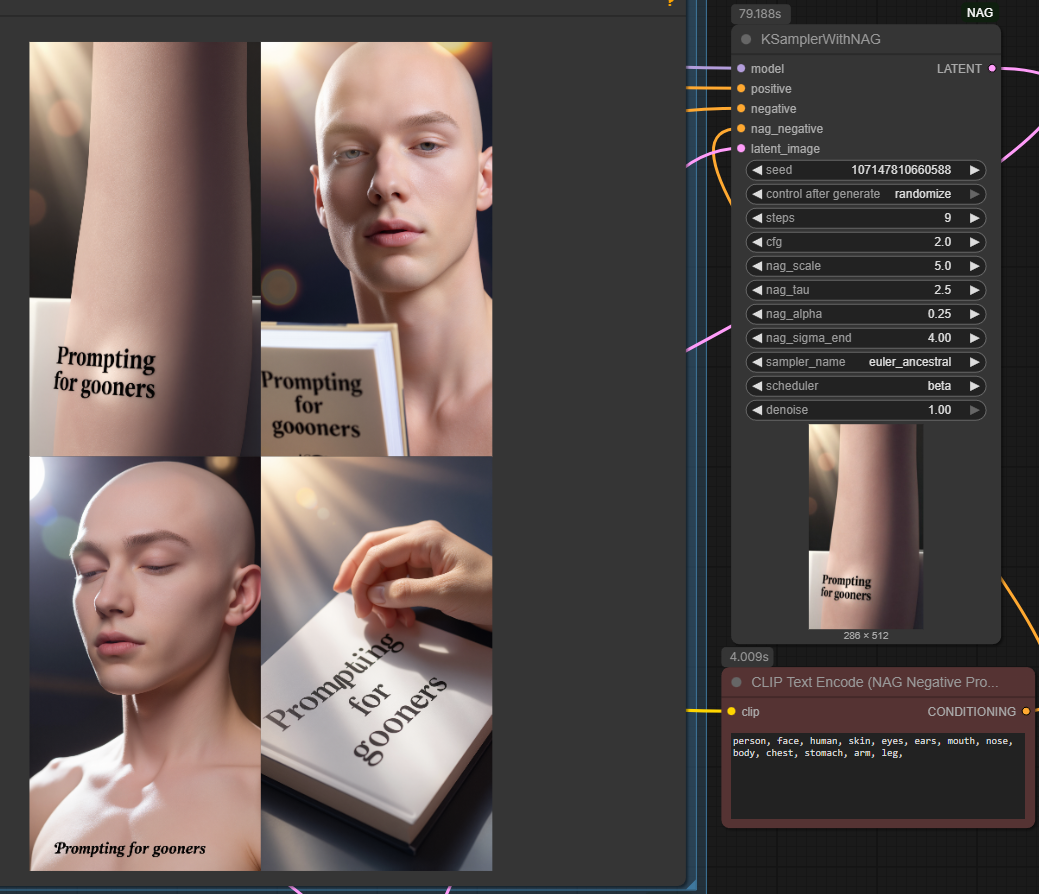Increase nag_scale with right arrow
The image size is (1039, 894).
coord(975,266)
